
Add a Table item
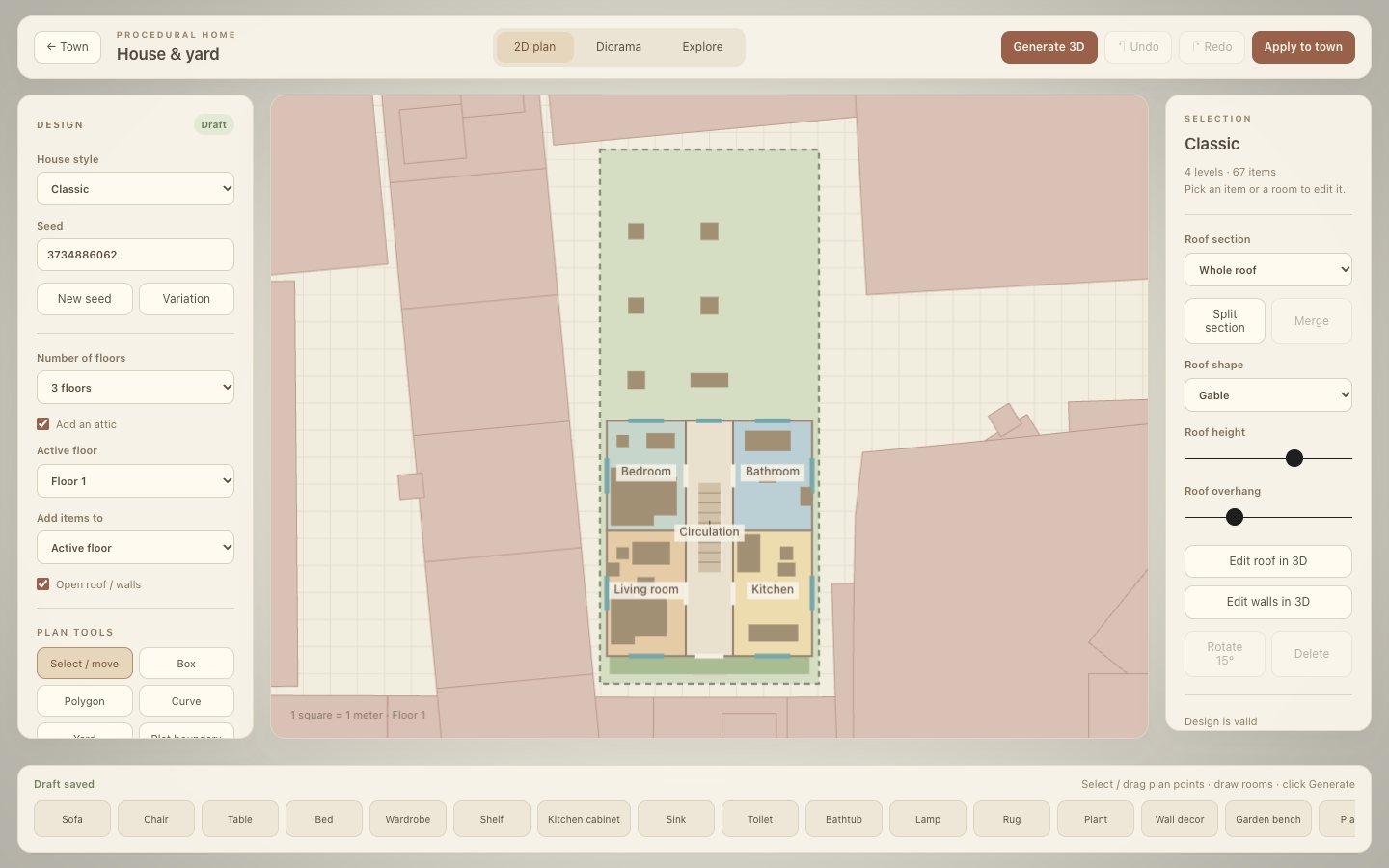pos(240,819)
